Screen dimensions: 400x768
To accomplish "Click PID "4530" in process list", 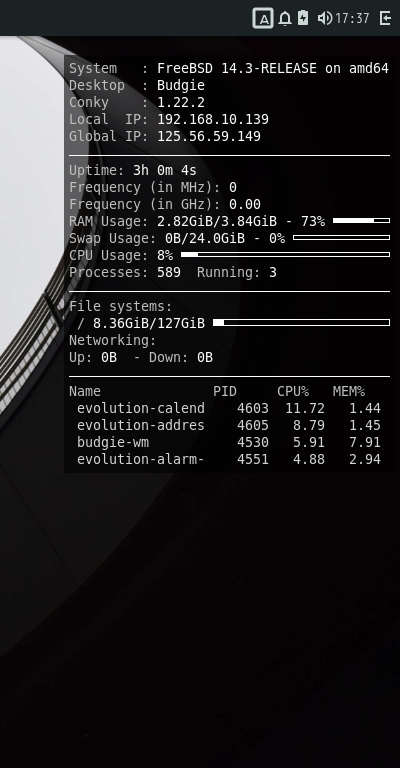I will point(253,442).
